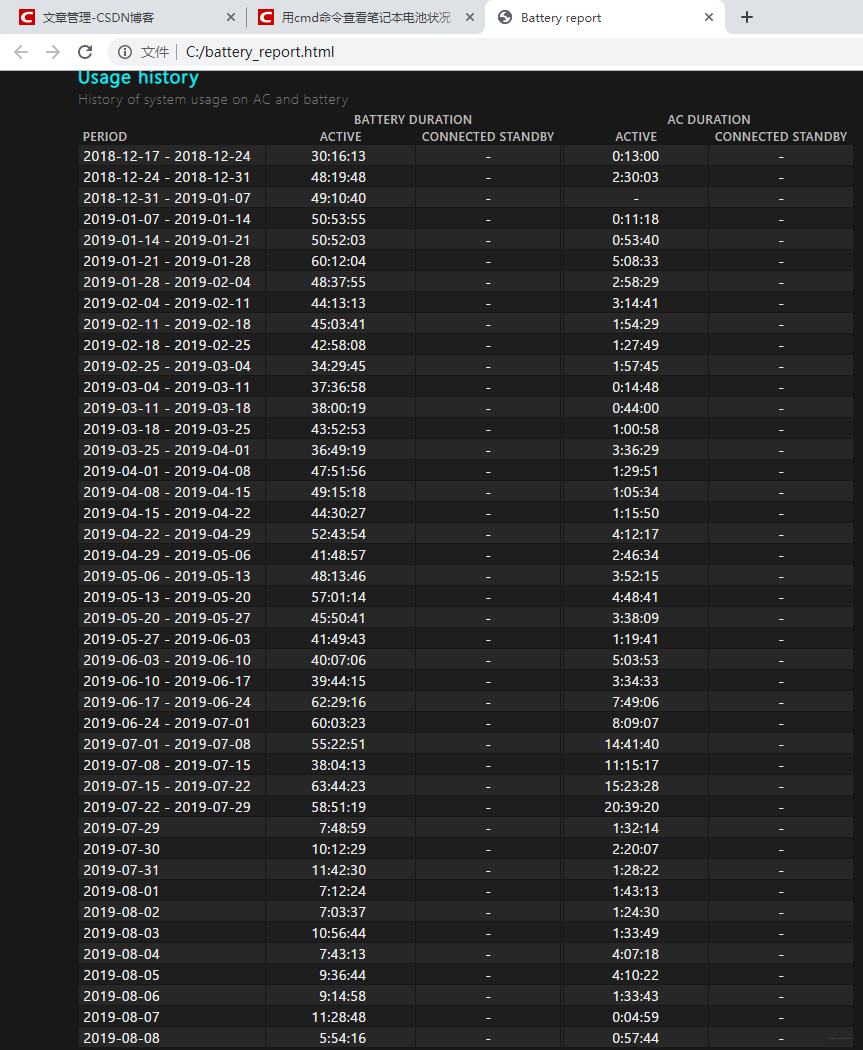Close the 用cmd命令查看笔记本电池状况 tab
The width and height of the screenshot is (863, 1050).
click(470, 17)
